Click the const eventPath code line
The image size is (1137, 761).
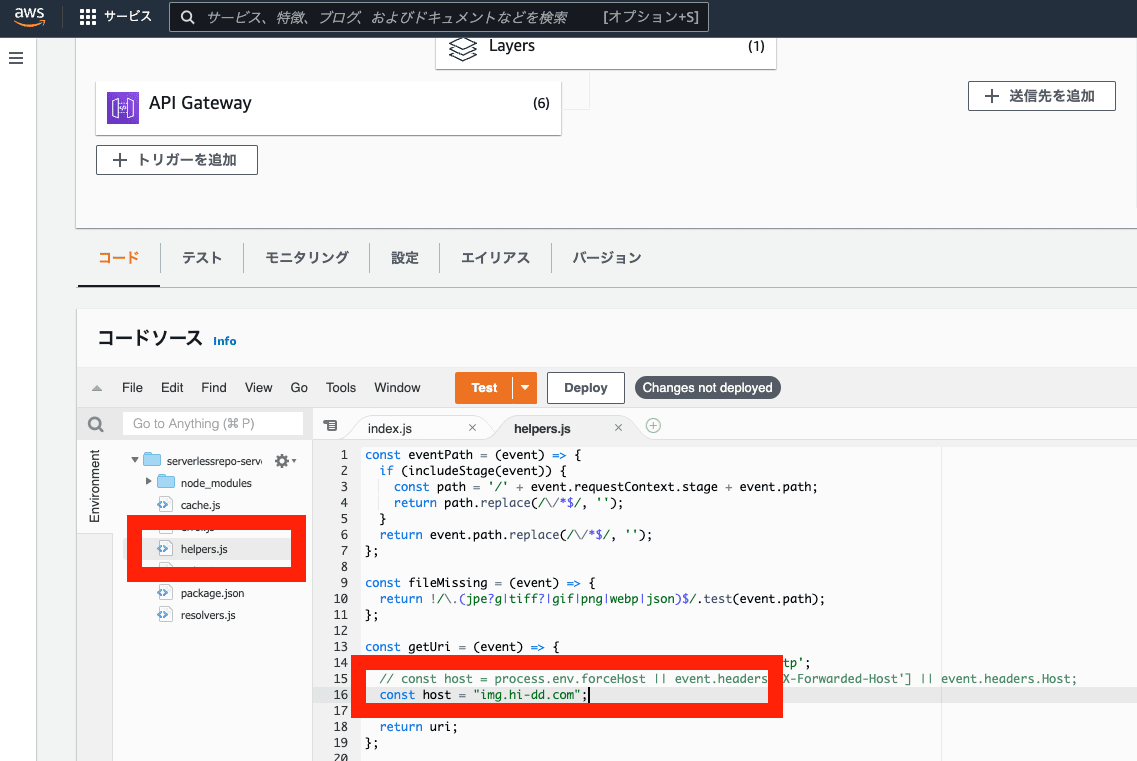click(473, 456)
